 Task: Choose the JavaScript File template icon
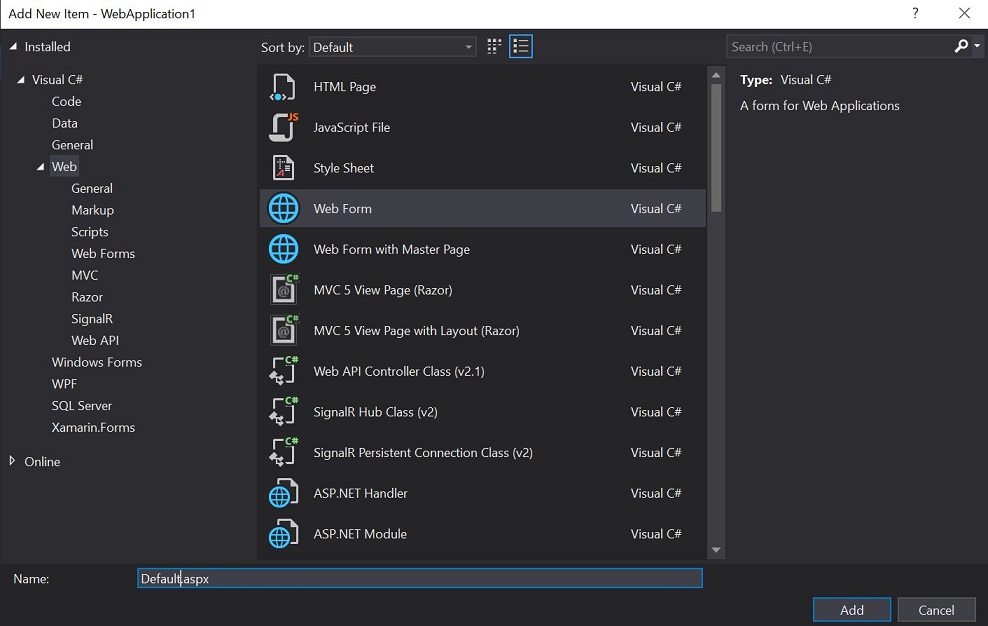pyautogui.click(x=284, y=127)
